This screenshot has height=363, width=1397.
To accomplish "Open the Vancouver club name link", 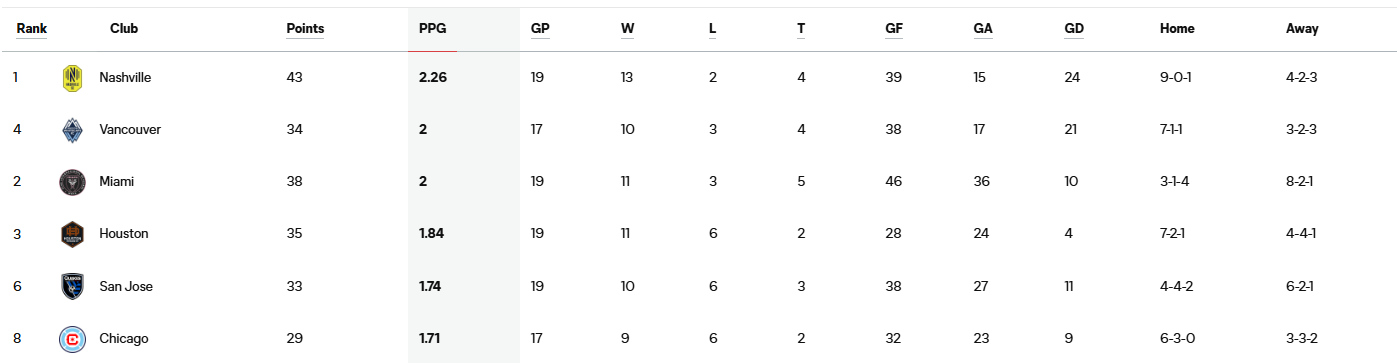I will tap(130, 130).
